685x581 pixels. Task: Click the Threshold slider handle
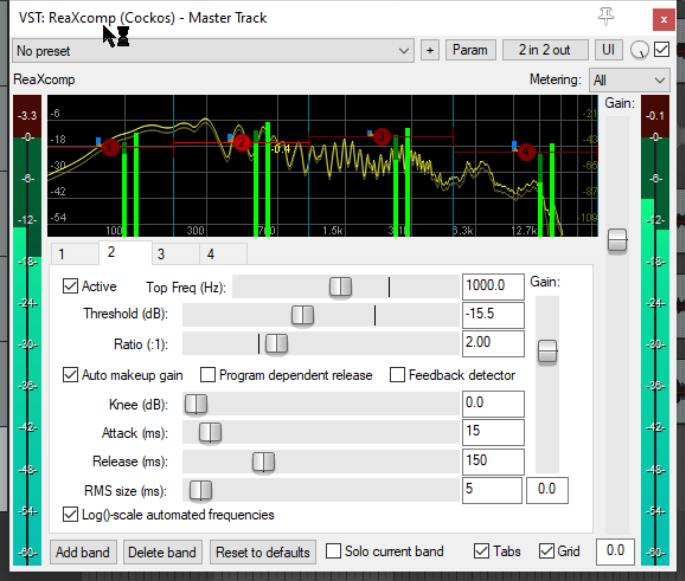[302, 315]
